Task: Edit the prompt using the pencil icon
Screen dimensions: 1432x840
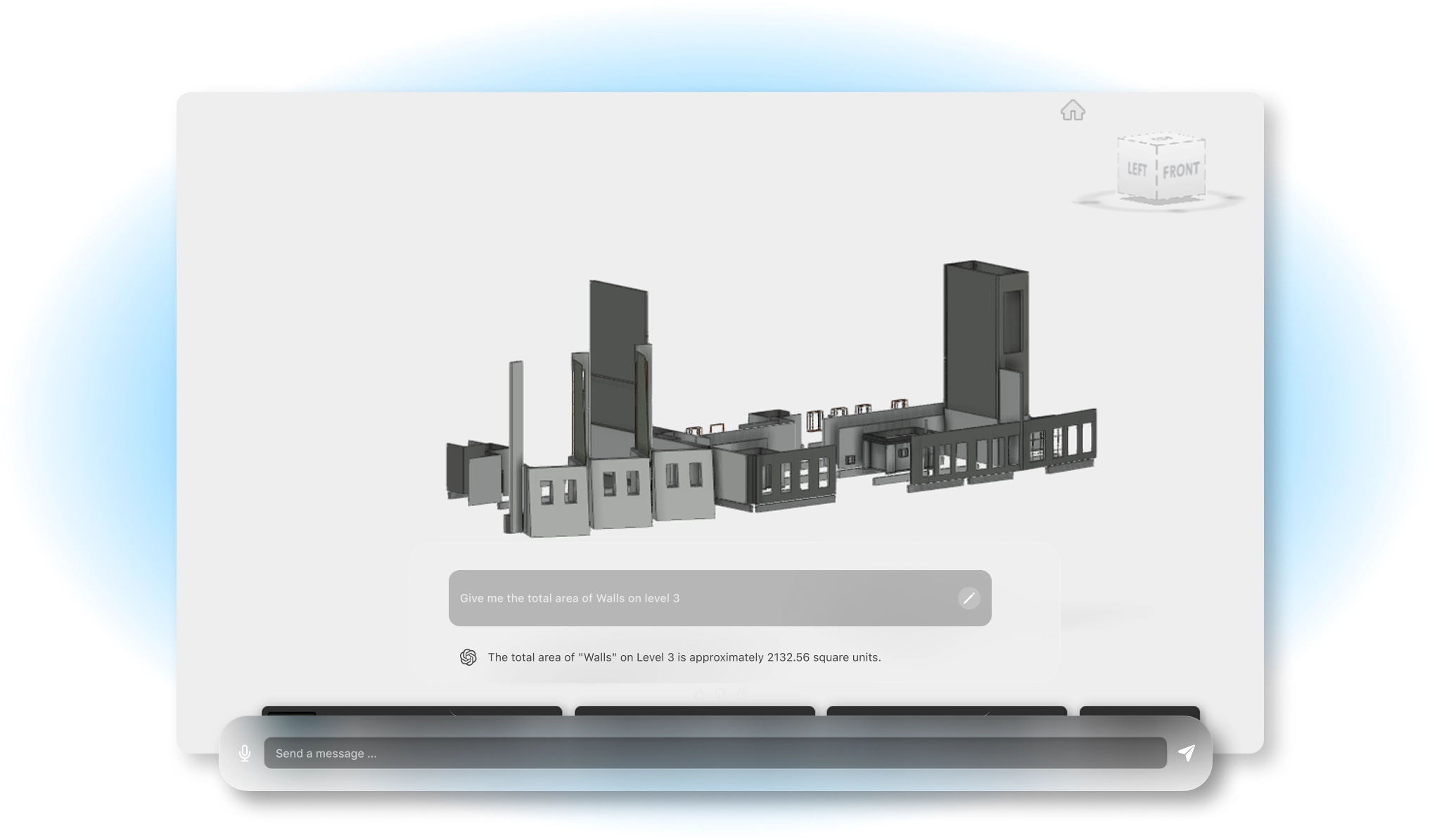Action: 969,598
